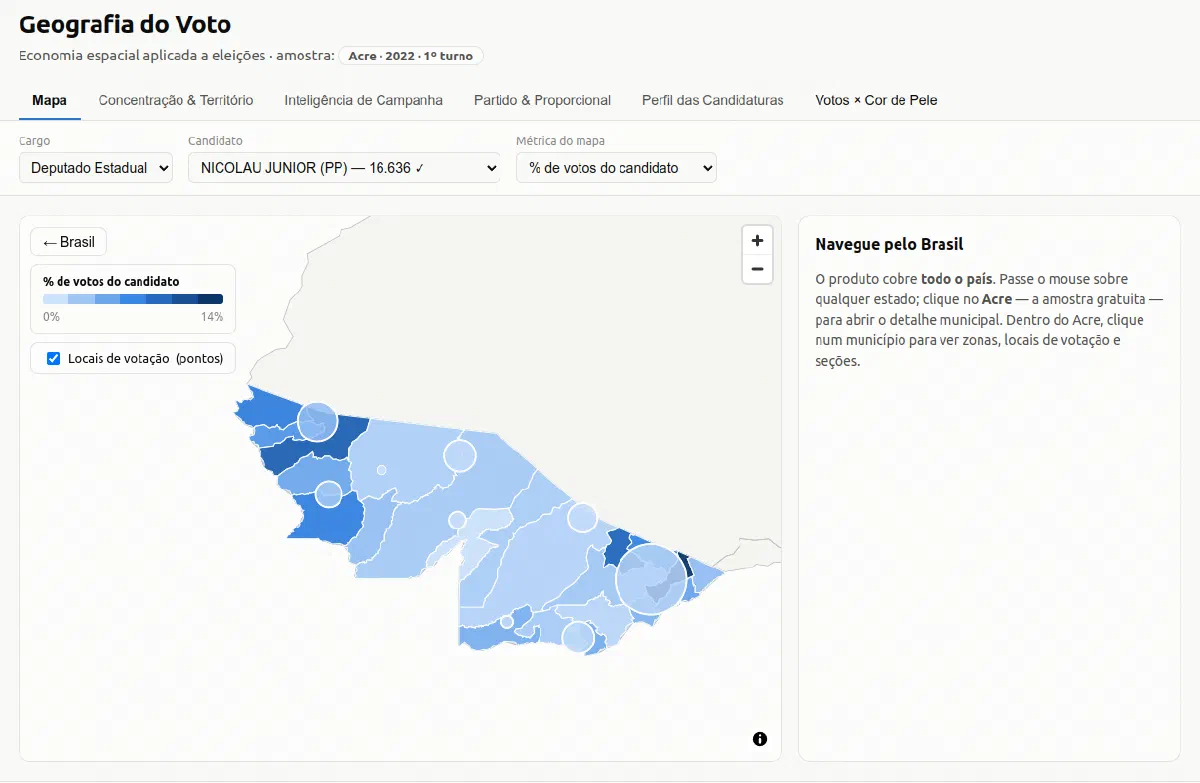The image size is (1200, 783).
Task: Click the ← Brasil back button
Action: click(x=68, y=242)
